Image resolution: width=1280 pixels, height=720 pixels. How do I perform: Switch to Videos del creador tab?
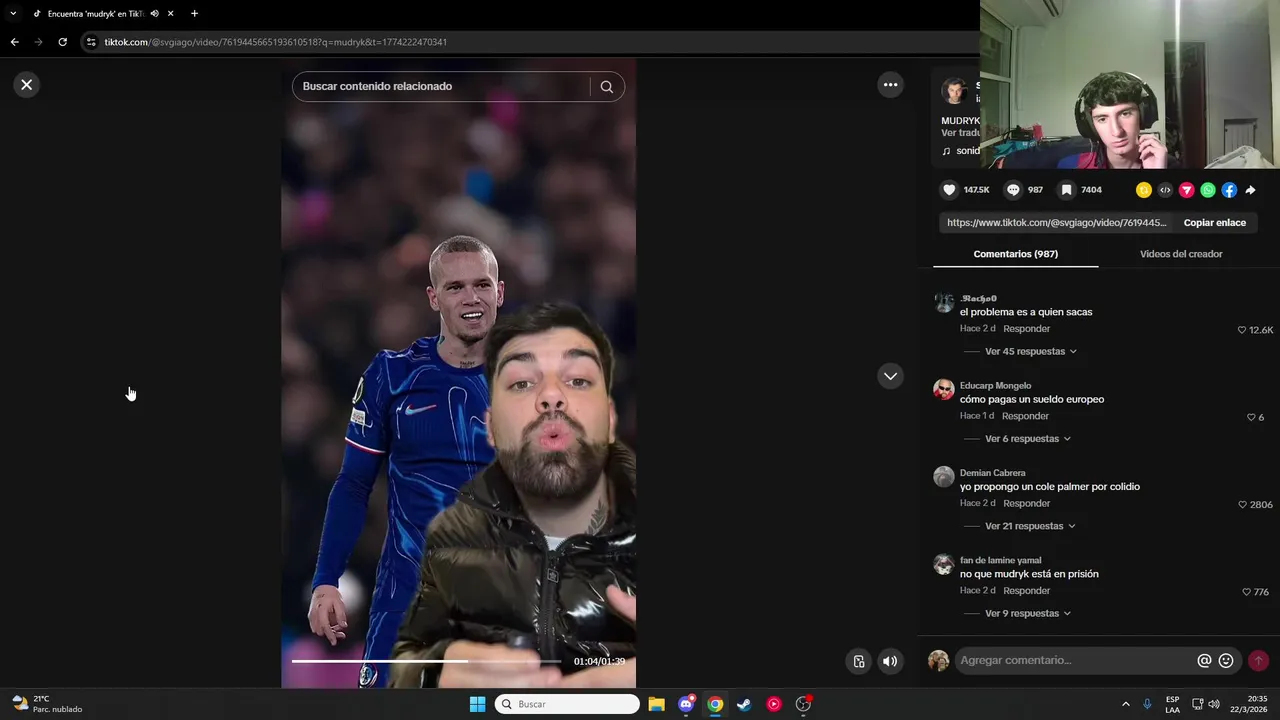1181,254
